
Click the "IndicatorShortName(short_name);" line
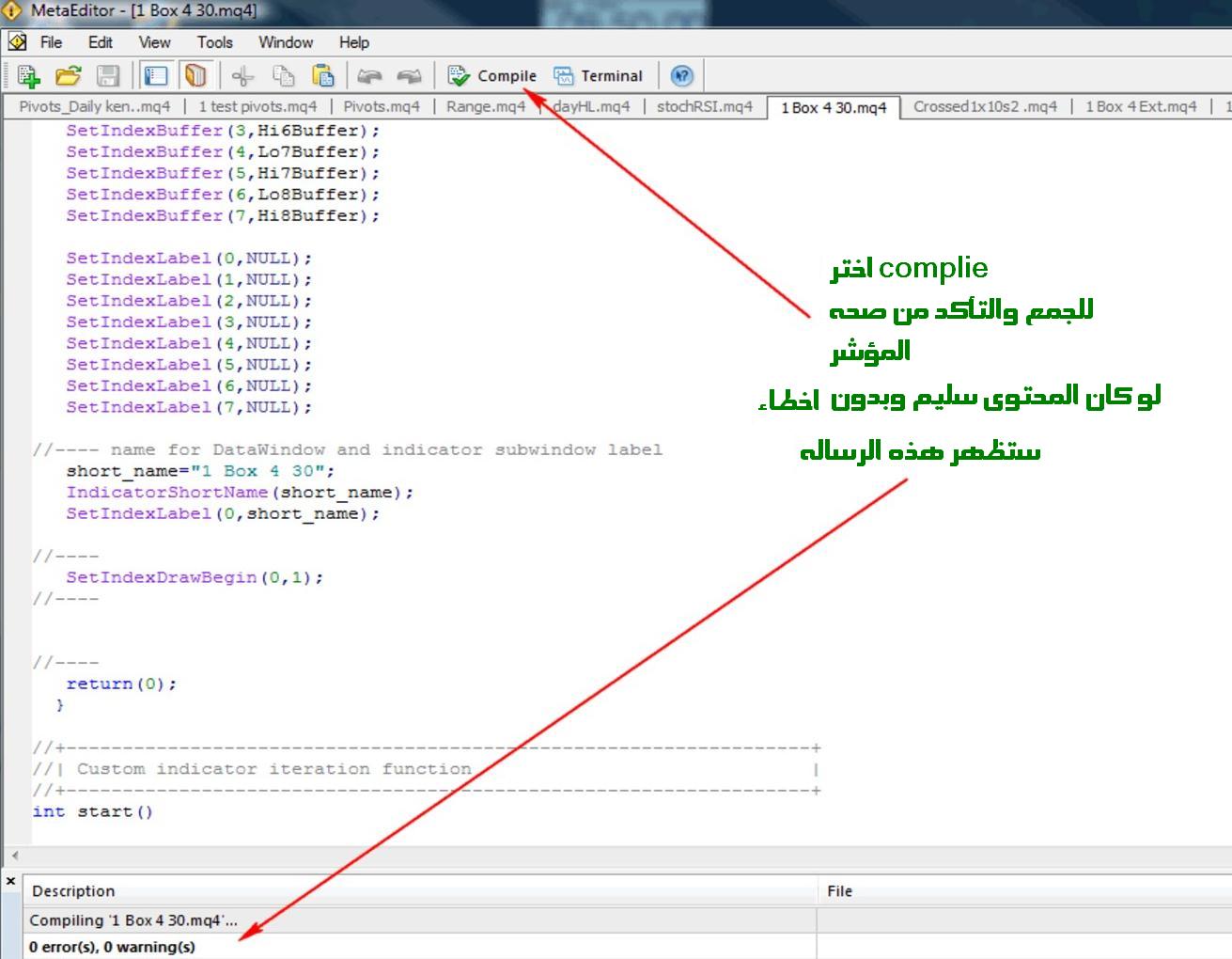240,493
